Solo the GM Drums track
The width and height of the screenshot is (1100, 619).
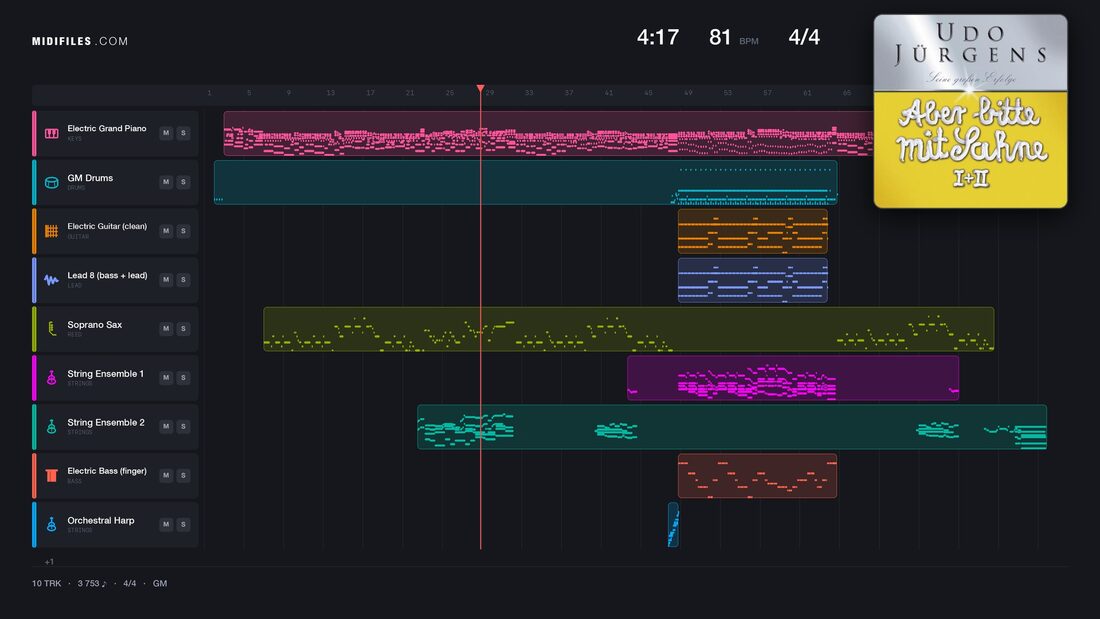(x=183, y=182)
